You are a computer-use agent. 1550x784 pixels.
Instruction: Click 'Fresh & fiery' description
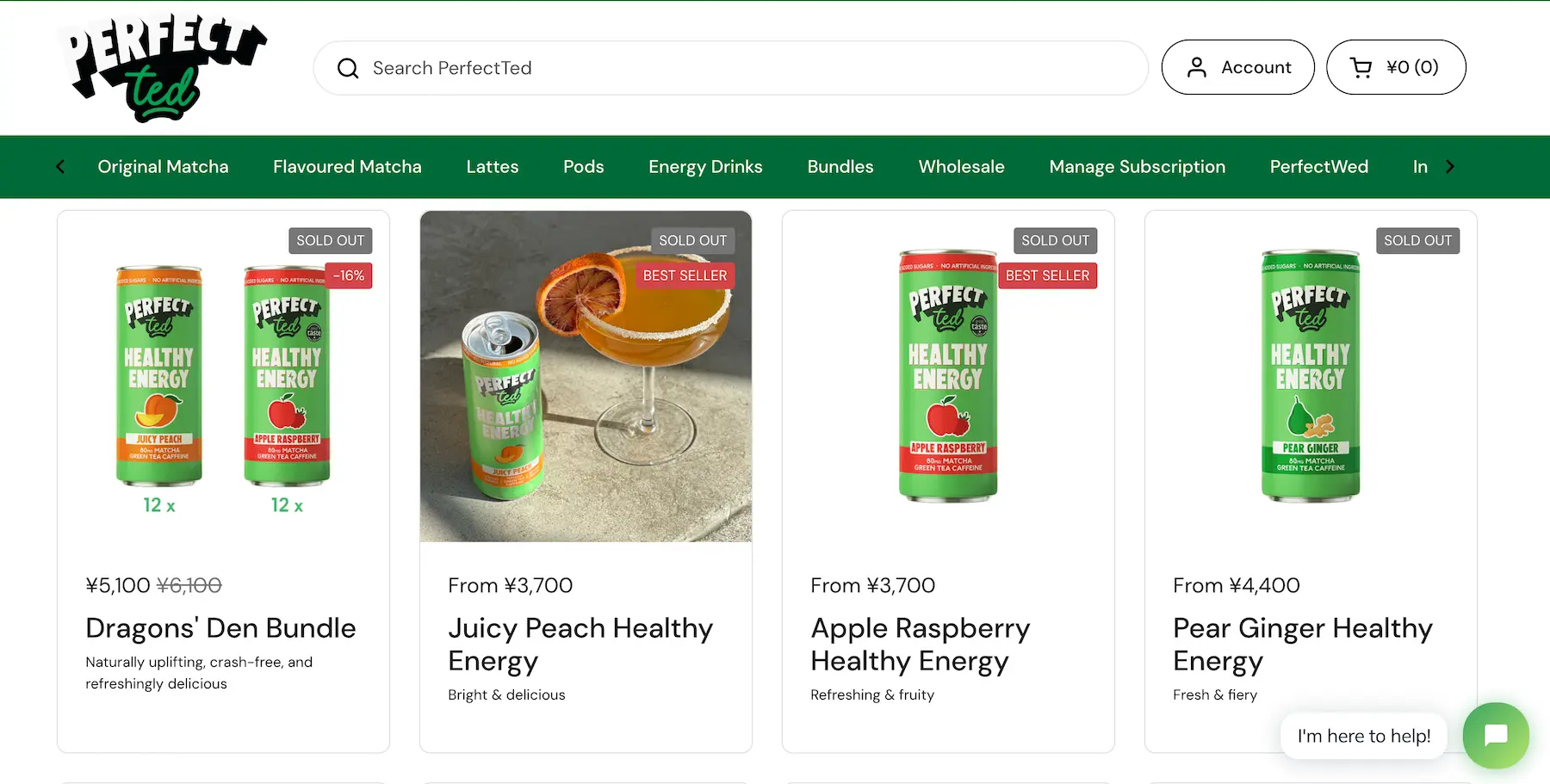click(1215, 694)
